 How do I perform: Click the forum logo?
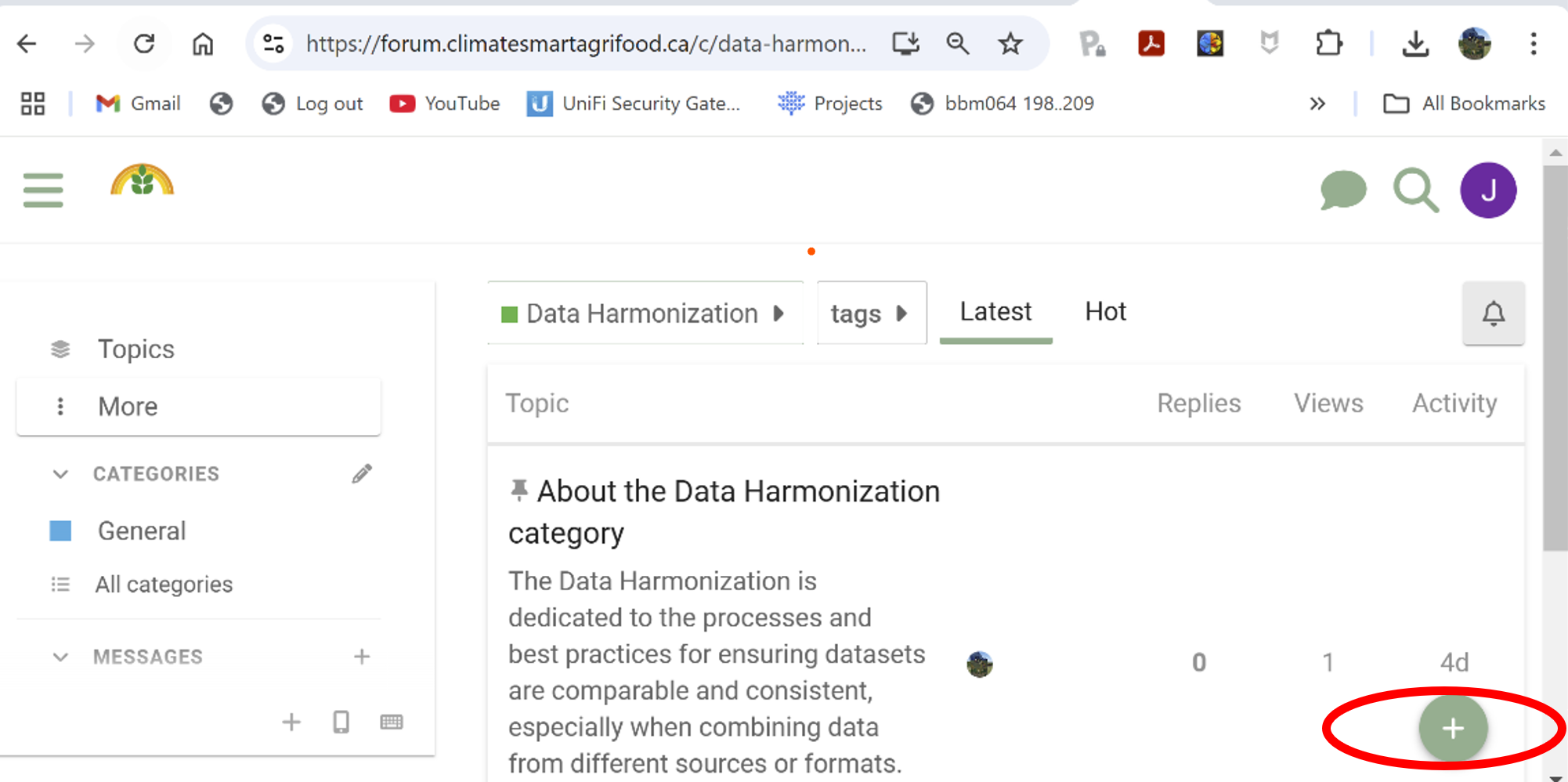[143, 180]
